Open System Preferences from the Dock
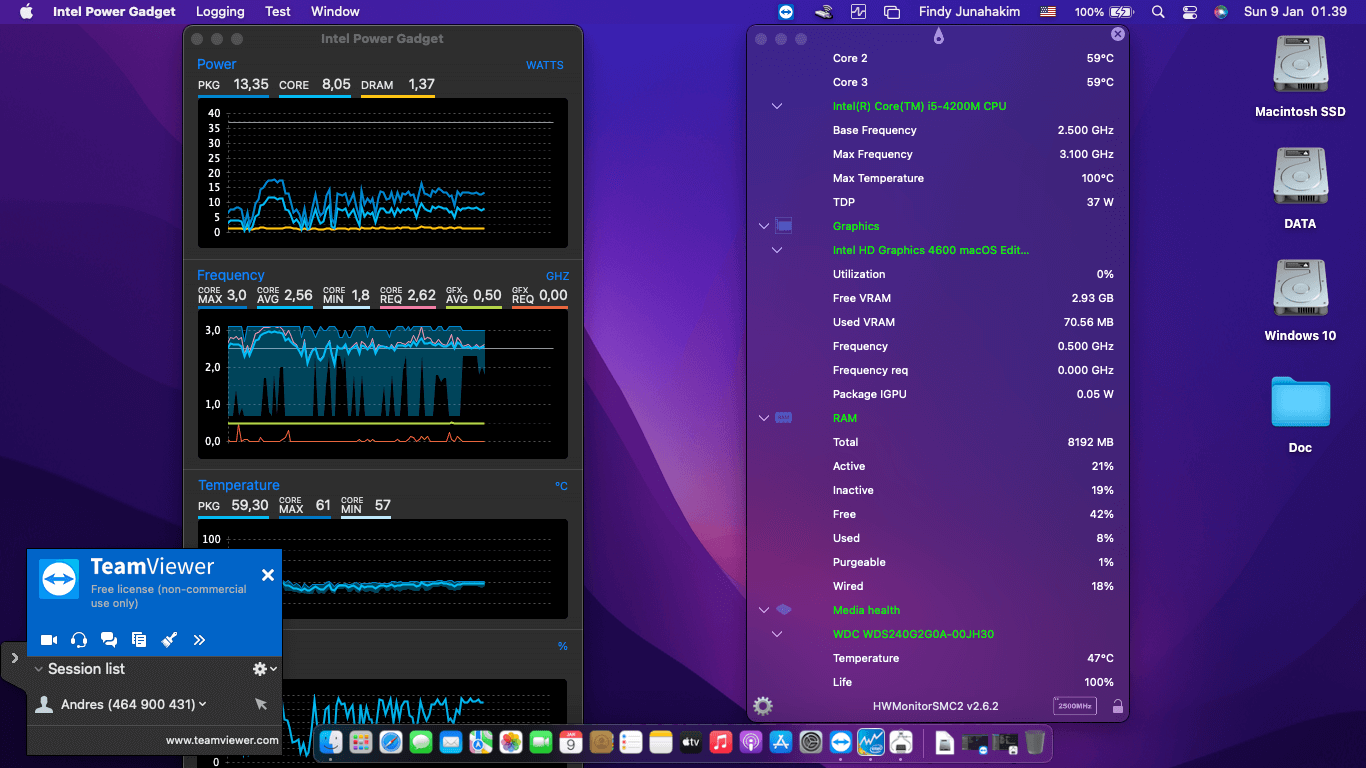 point(811,742)
